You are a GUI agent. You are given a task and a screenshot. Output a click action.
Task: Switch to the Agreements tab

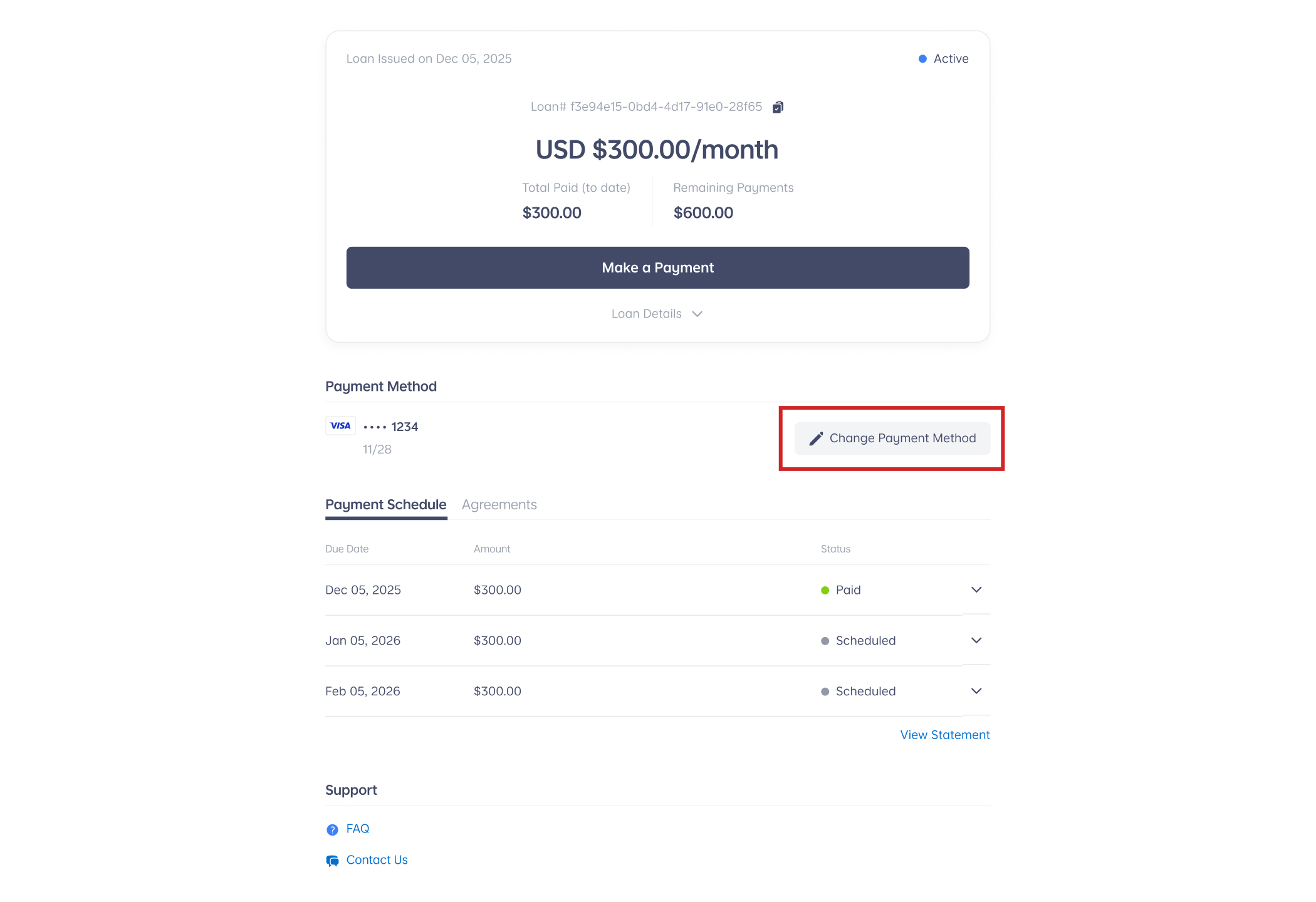(x=499, y=504)
